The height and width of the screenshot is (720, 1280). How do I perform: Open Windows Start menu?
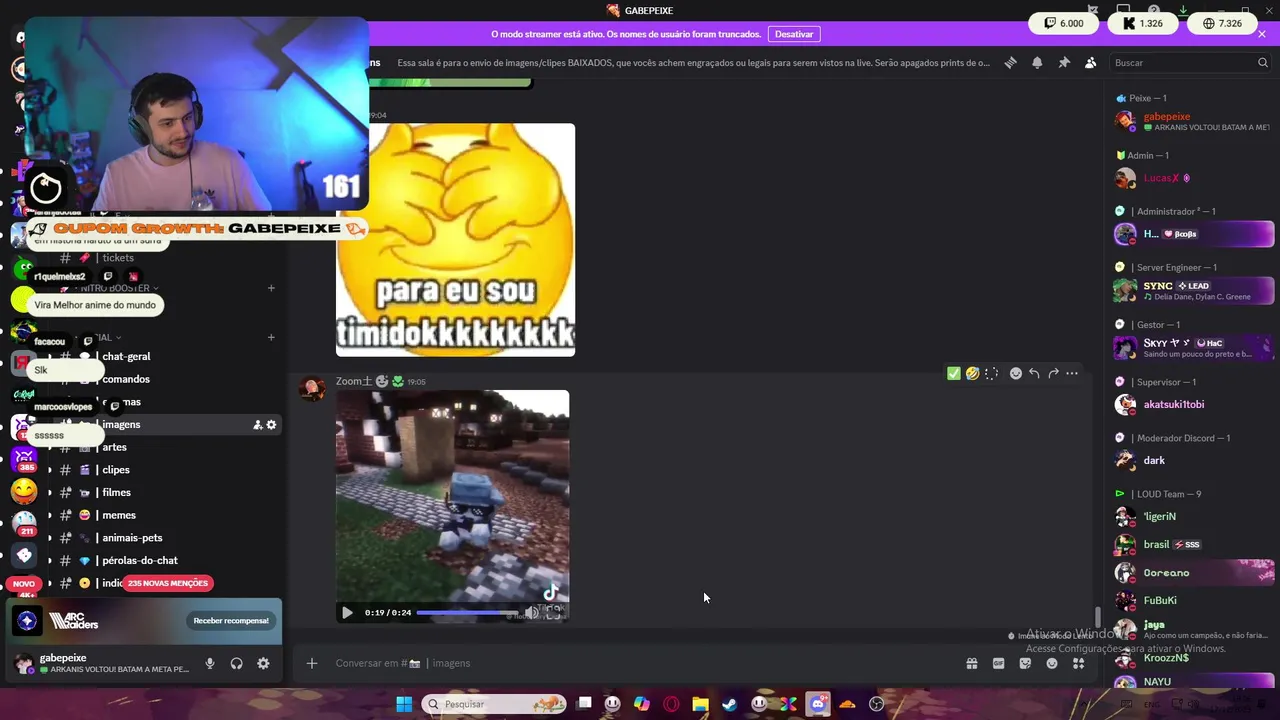point(404,704)
